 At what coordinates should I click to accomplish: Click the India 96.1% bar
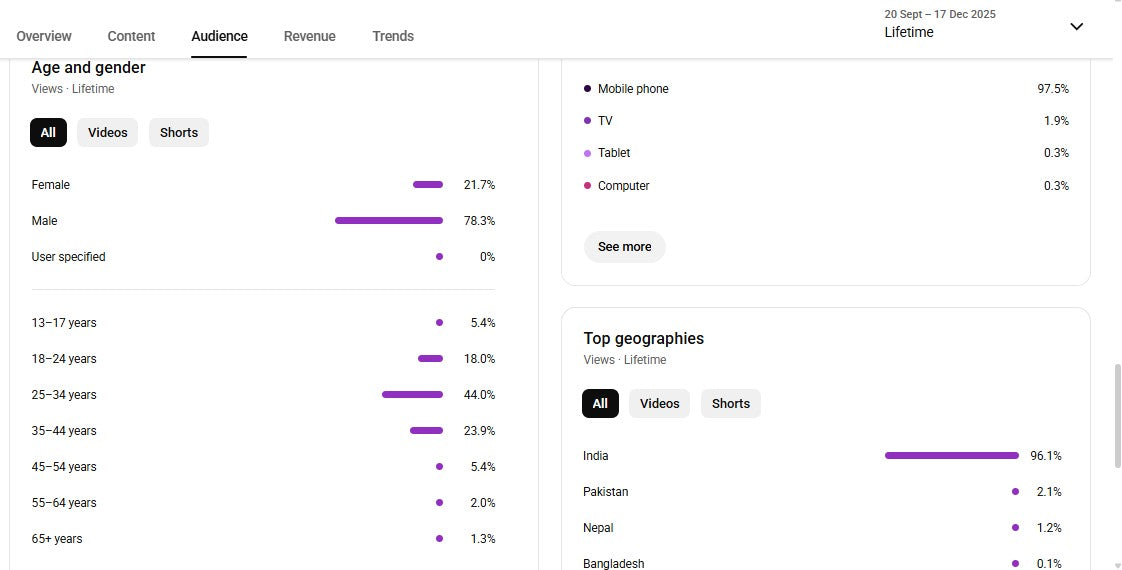pyautogui.click(x=951, y=456)
